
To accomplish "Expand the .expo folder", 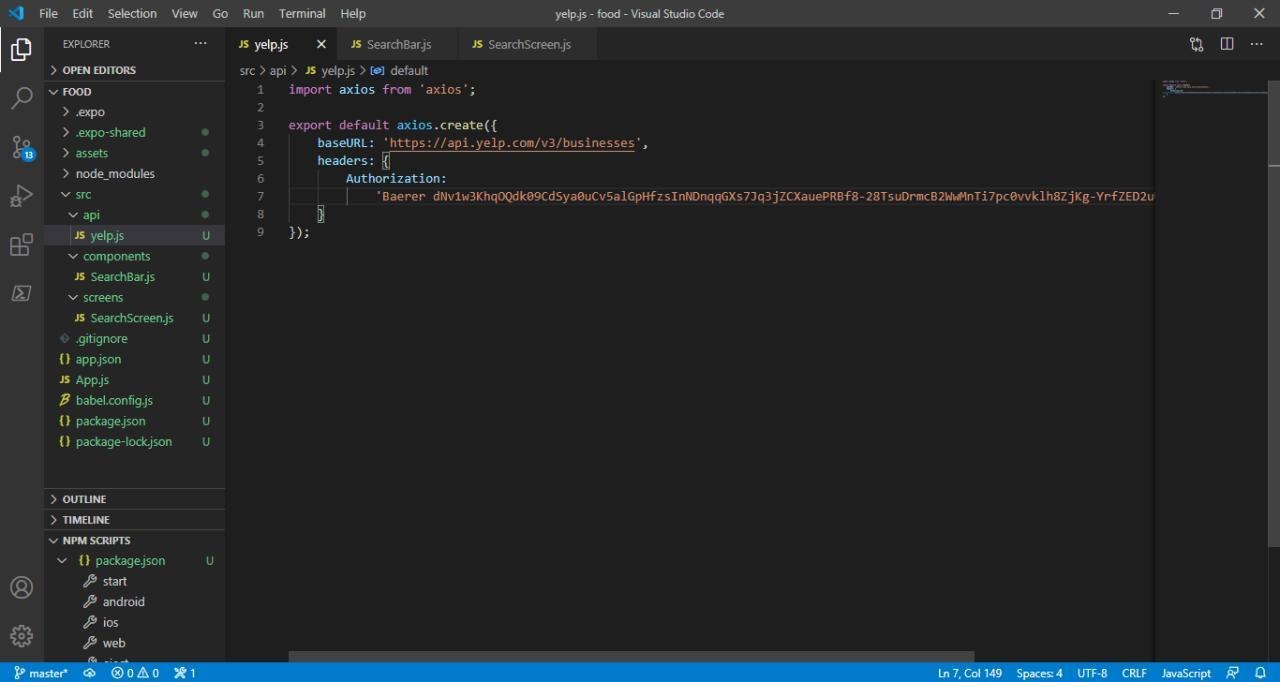I will (x=135, y=112).
